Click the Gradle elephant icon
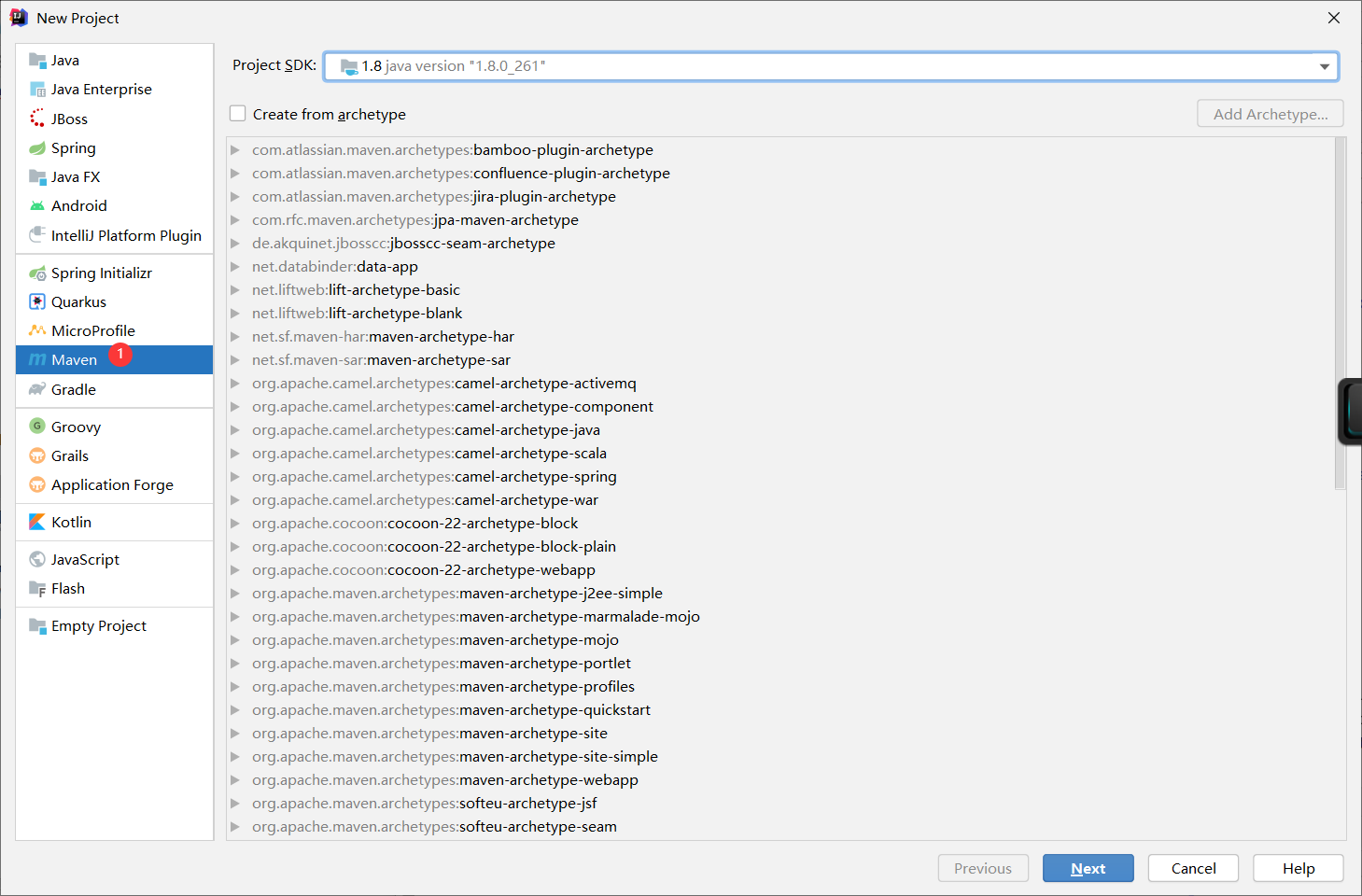 pyautogui.click(x=37, y=389)
